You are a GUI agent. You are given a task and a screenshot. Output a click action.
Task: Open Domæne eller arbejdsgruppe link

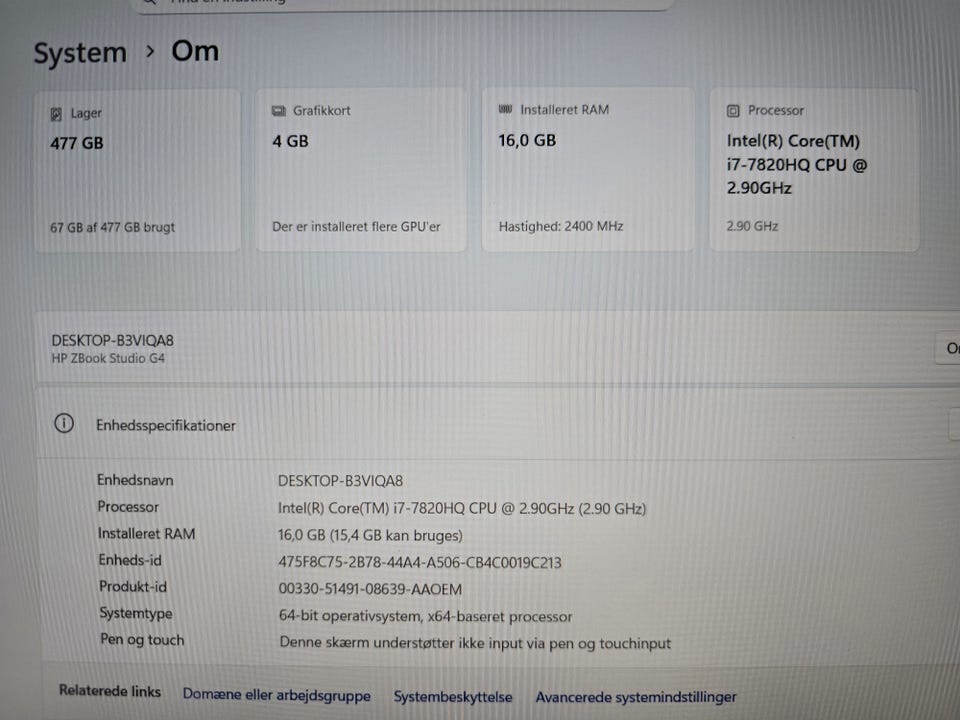(277, 695)
